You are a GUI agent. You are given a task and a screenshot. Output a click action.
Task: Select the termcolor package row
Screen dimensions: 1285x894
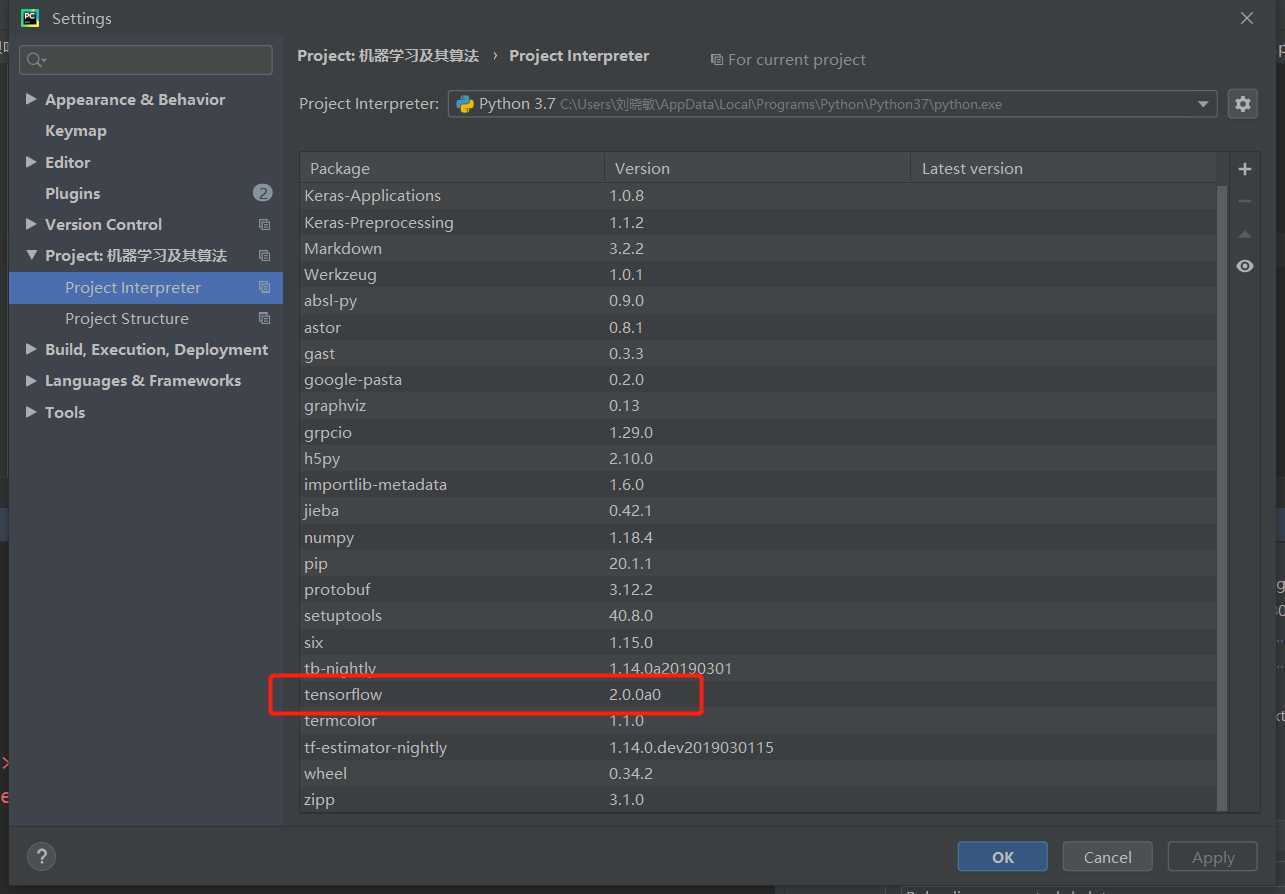(758, 720)
